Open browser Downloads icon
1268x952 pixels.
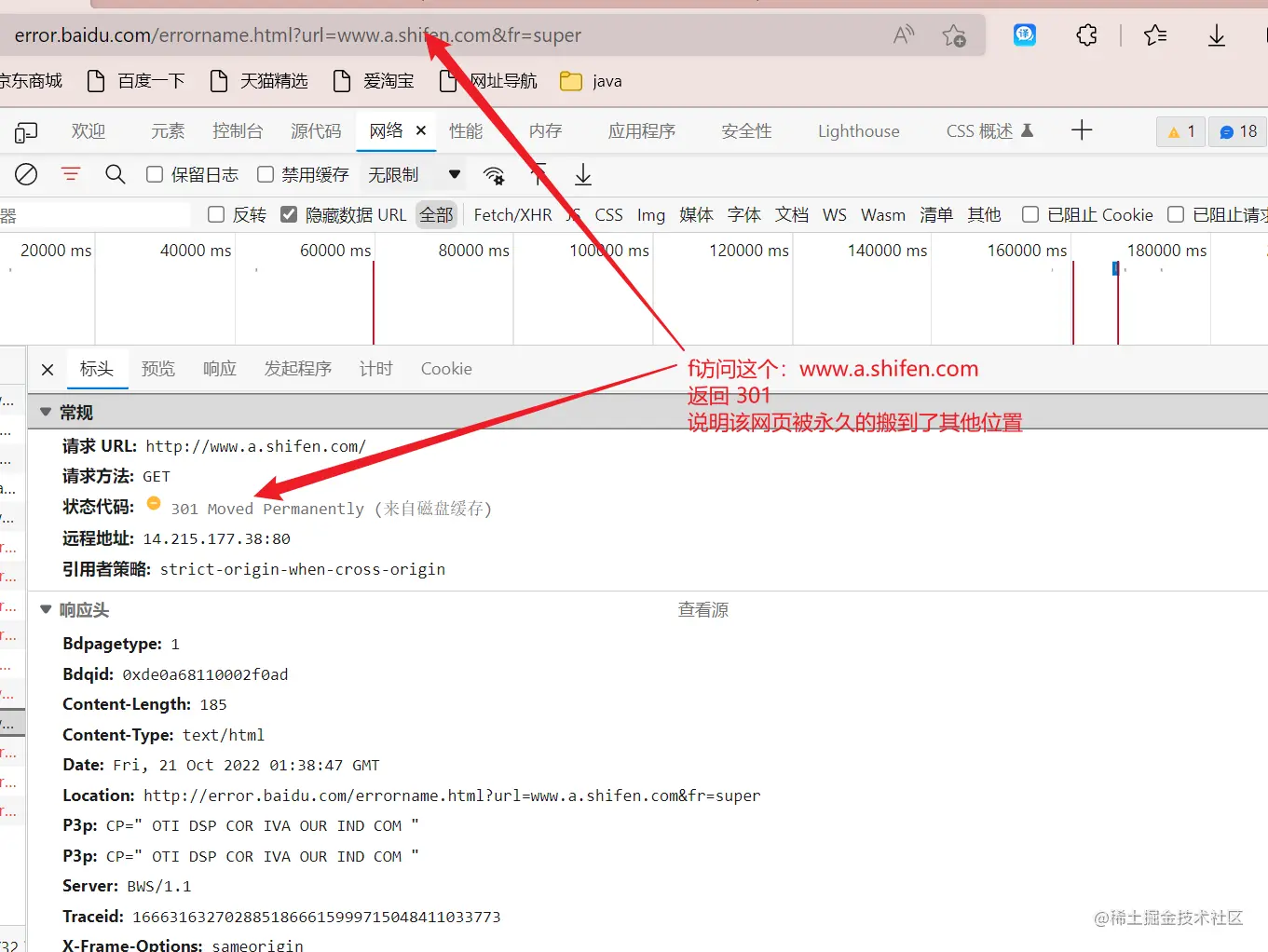(x=1217, y=35)
